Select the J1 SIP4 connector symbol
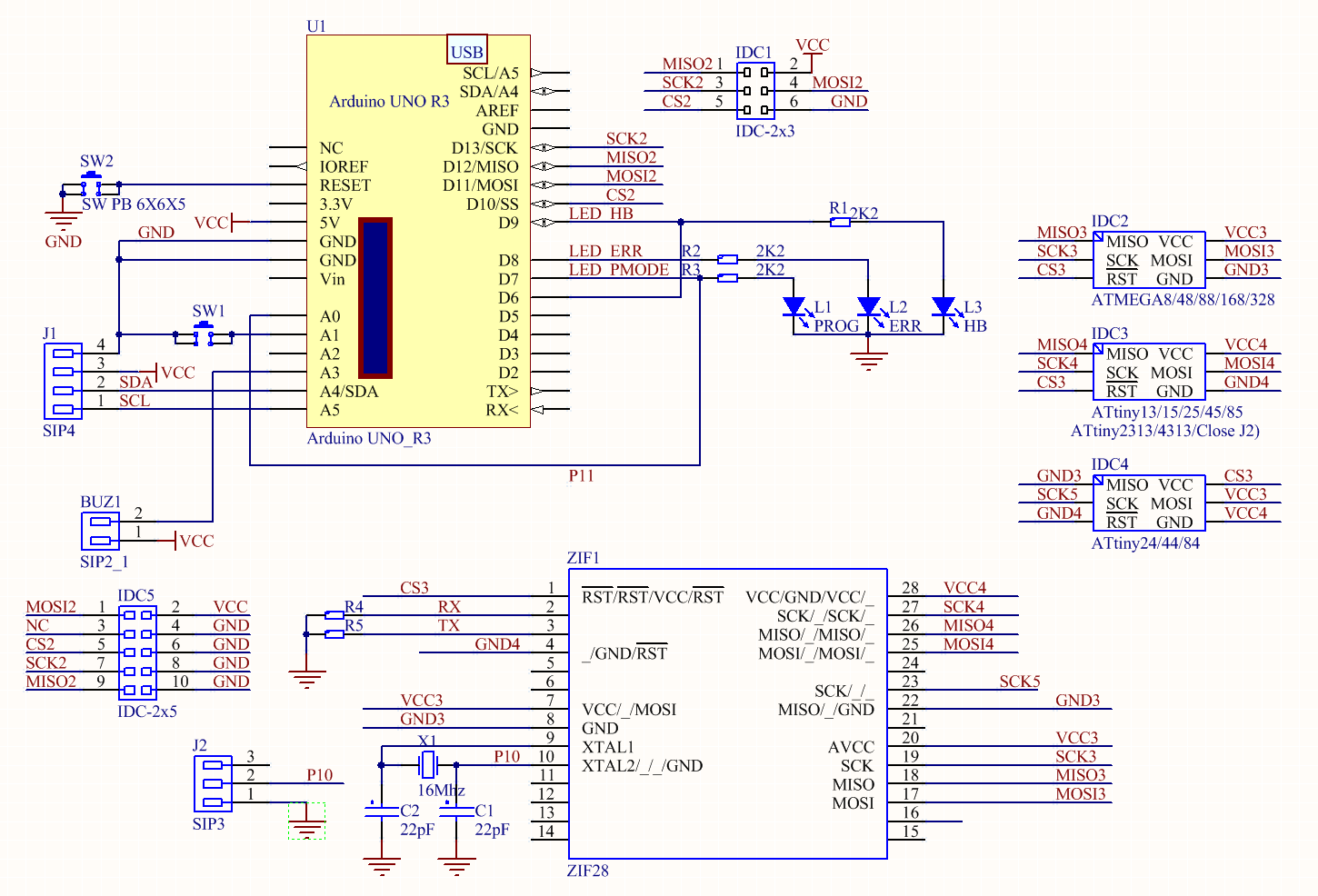Image resolution: width=1318 pixels, height=896 pixels. (x=63, y=381)
